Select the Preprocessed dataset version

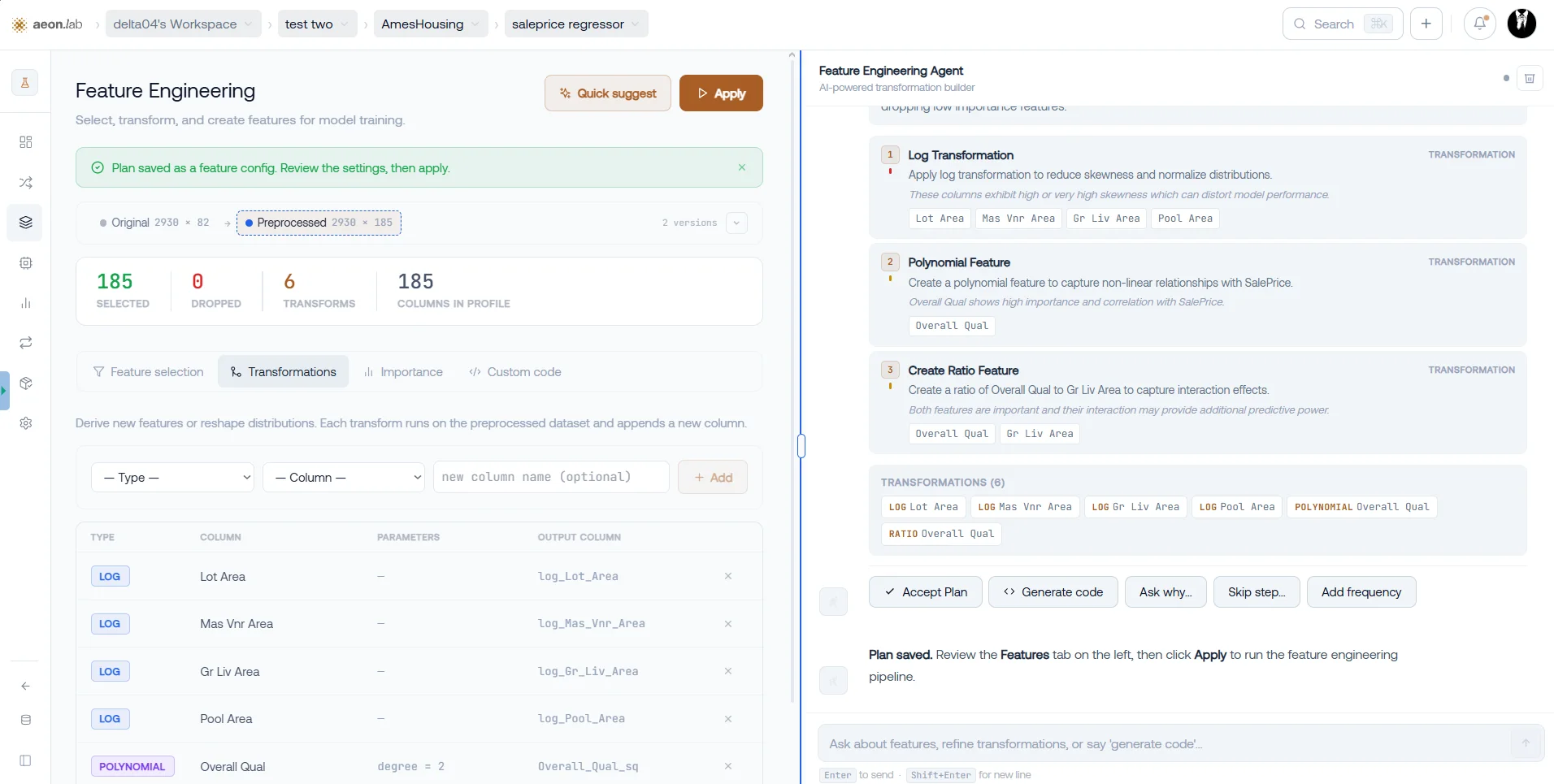coord(319,223)
